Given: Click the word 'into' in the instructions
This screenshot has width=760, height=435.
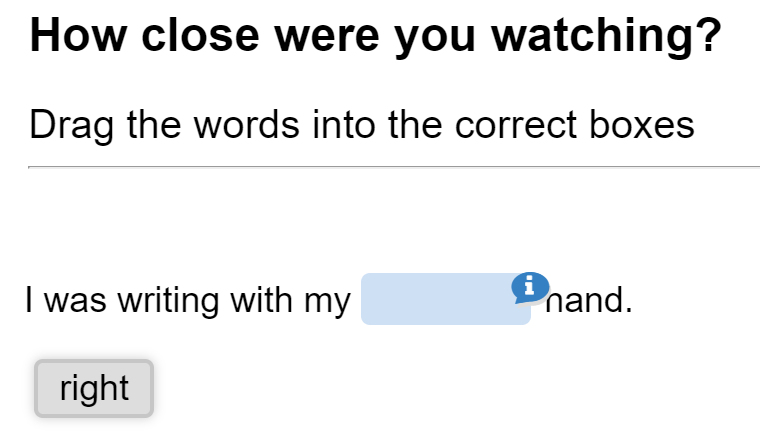Looking at the screenshot, I should [344, 125].
